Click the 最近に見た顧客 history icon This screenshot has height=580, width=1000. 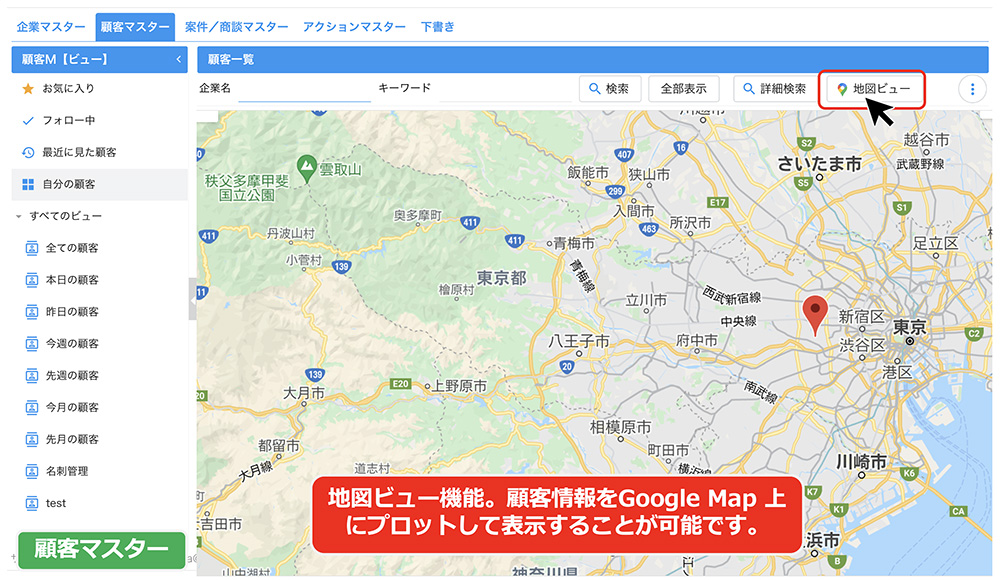[28, 152]
